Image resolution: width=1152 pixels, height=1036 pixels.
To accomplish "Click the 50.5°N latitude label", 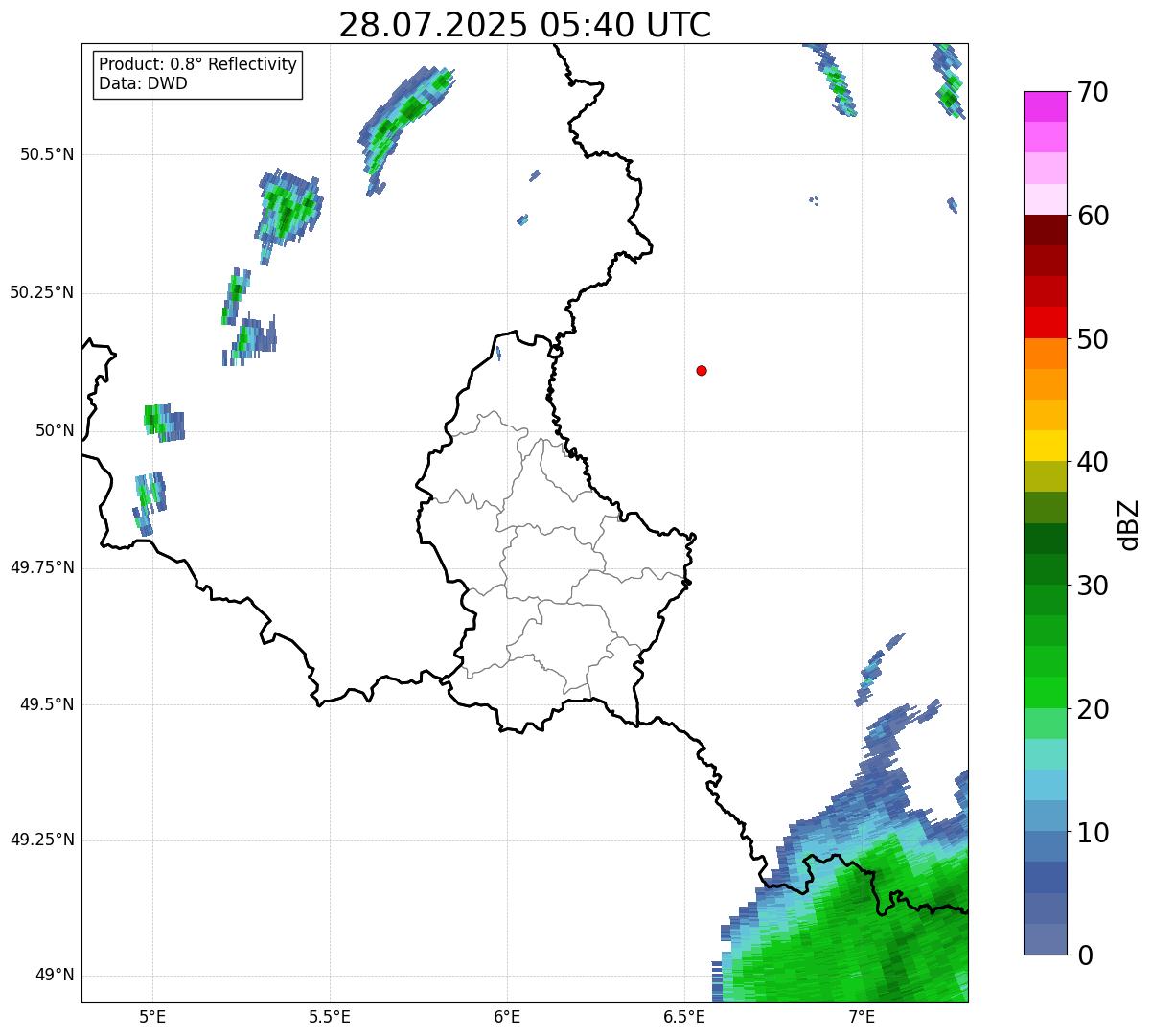I will click(x=47, y=154).
